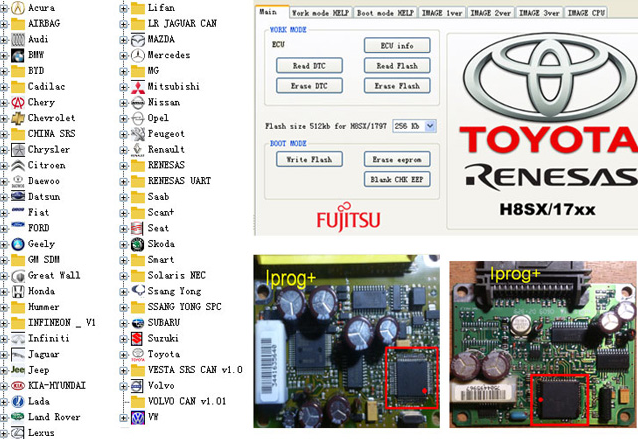638x439 pixels.
Task: Click the Erase Flash button
Action: click(x=397, y=86)
